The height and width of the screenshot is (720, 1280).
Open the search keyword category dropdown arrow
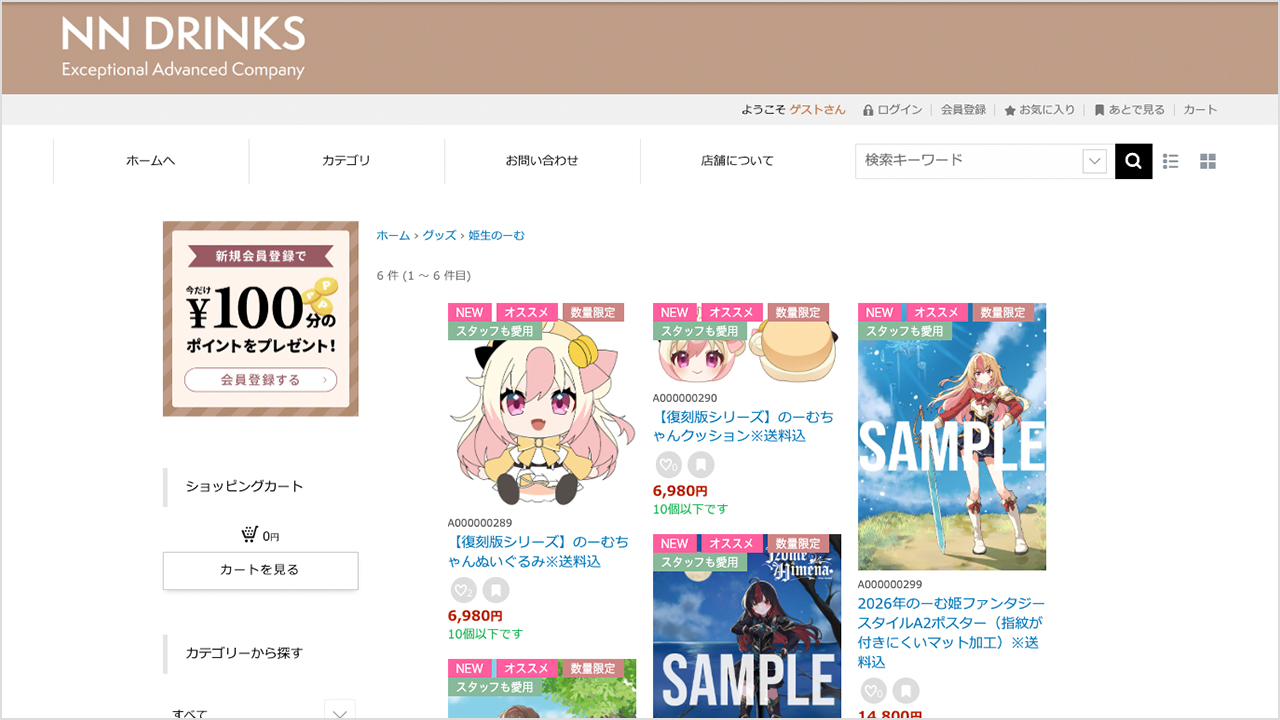click(x=1094, y=161)
